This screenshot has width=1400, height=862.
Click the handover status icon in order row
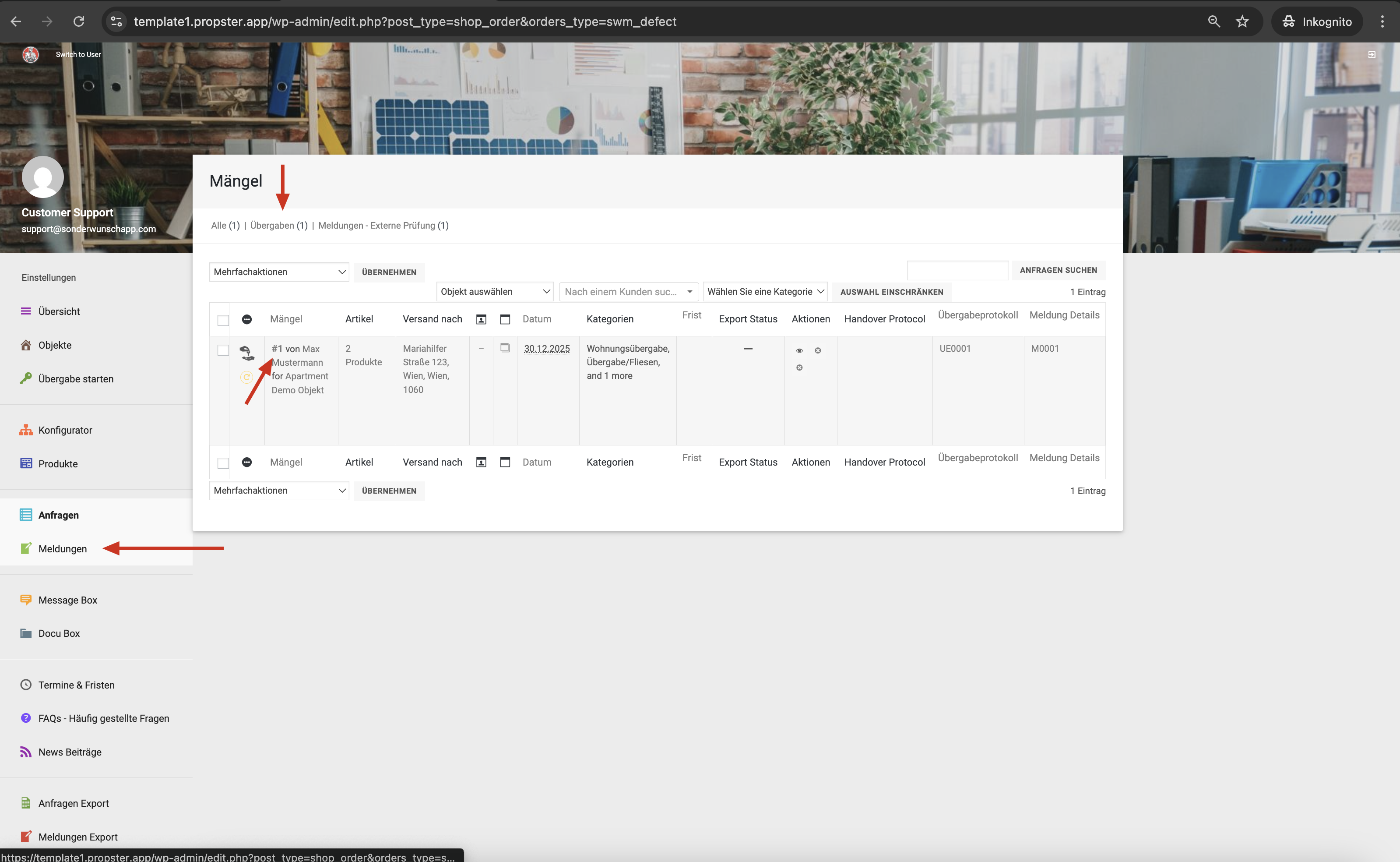[x=247, y=353]
